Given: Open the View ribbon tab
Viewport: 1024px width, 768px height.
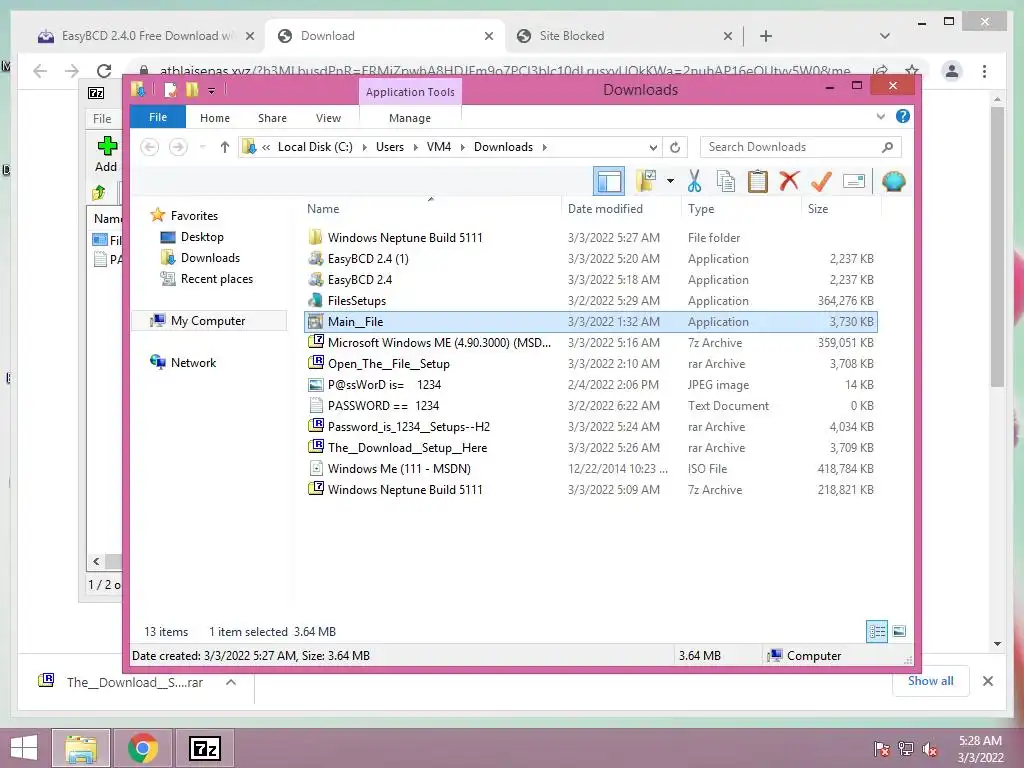Looking at the screenshot, I should [x=328, y=118].
